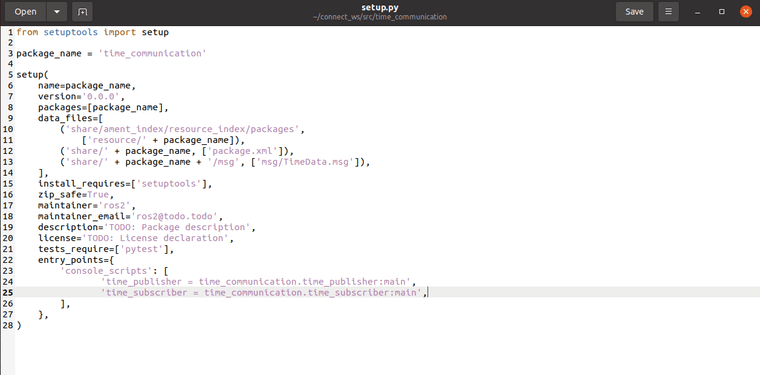Click line number 28 in the gutter

coord(8,325)
